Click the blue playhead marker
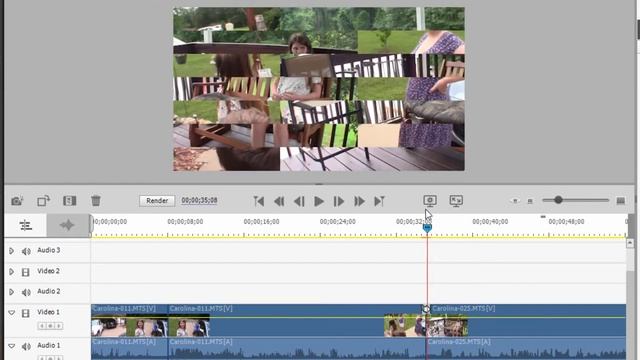The width and height of the screenshot is (640, 360). (x=427, y=228)
